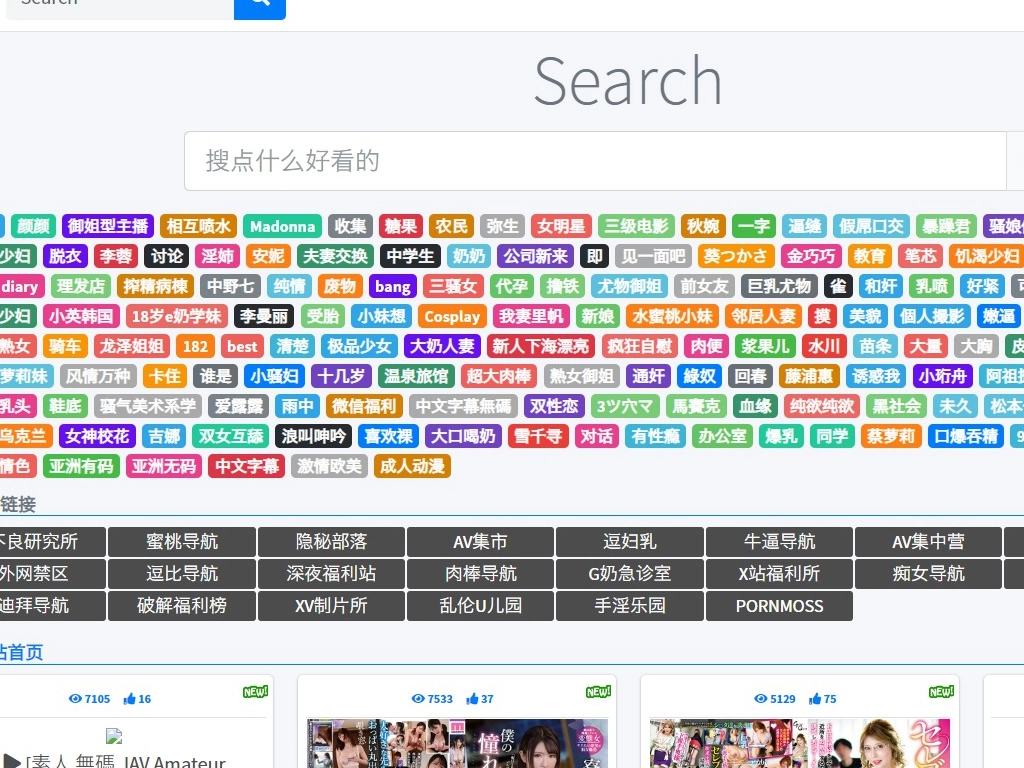The image size is (1024, 768).
Task: Click the 讨论 tag
Action: [166, 256]
